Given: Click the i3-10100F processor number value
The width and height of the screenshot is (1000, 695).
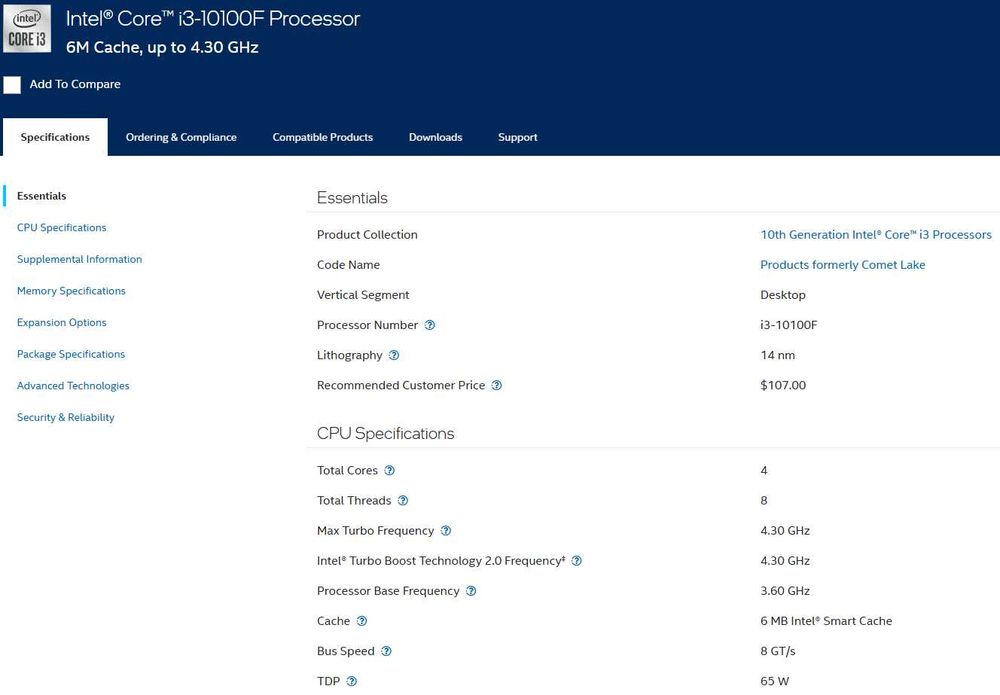Looking at the screenshot, I should point(789,325).
